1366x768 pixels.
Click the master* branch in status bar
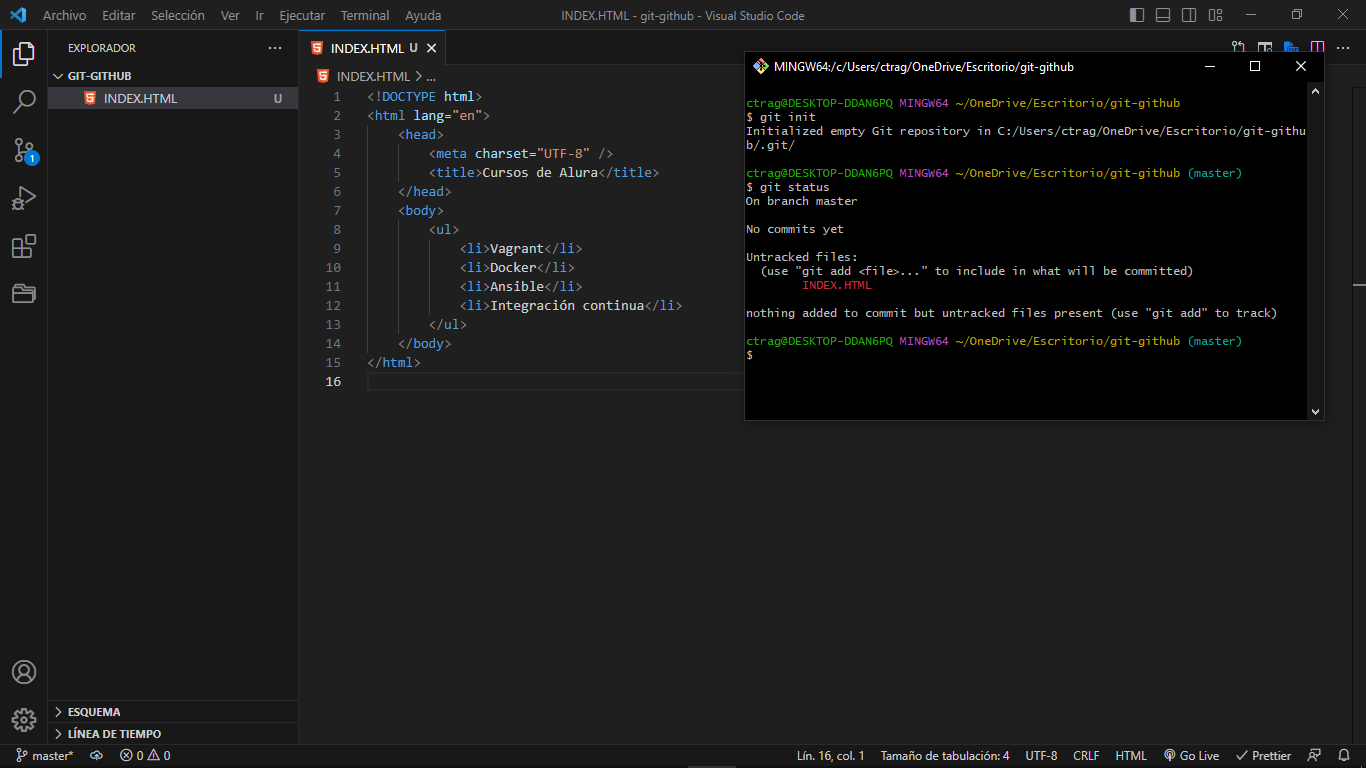tap(44, 756)
